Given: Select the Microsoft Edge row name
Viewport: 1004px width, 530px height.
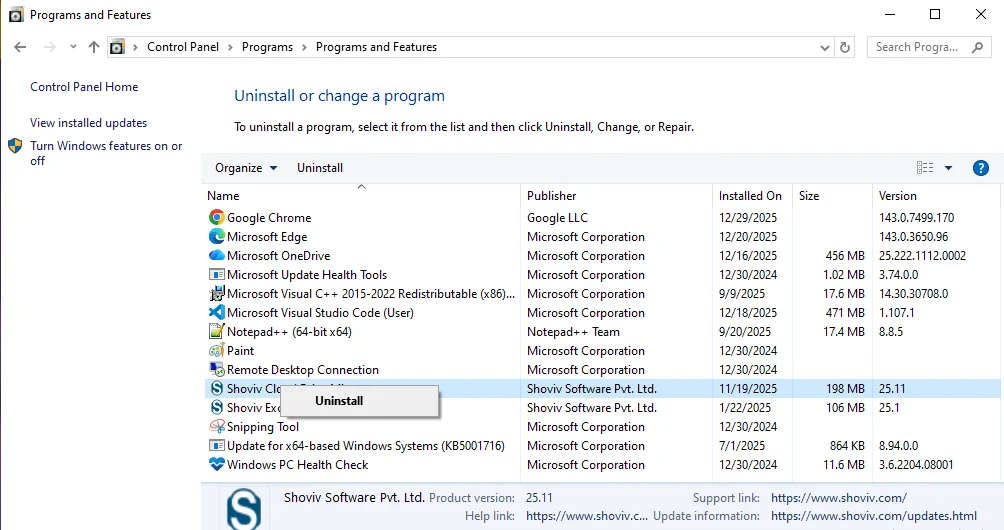Looking at the screenshot, I should (x=267, y=237).
